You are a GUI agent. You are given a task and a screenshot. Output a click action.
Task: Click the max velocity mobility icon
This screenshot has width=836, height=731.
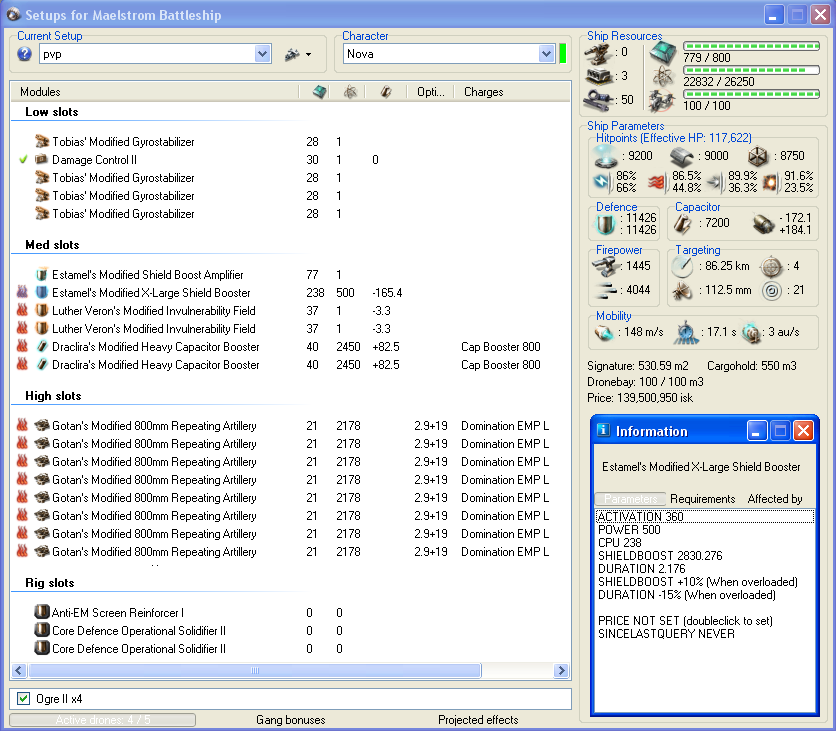(604, 332)
